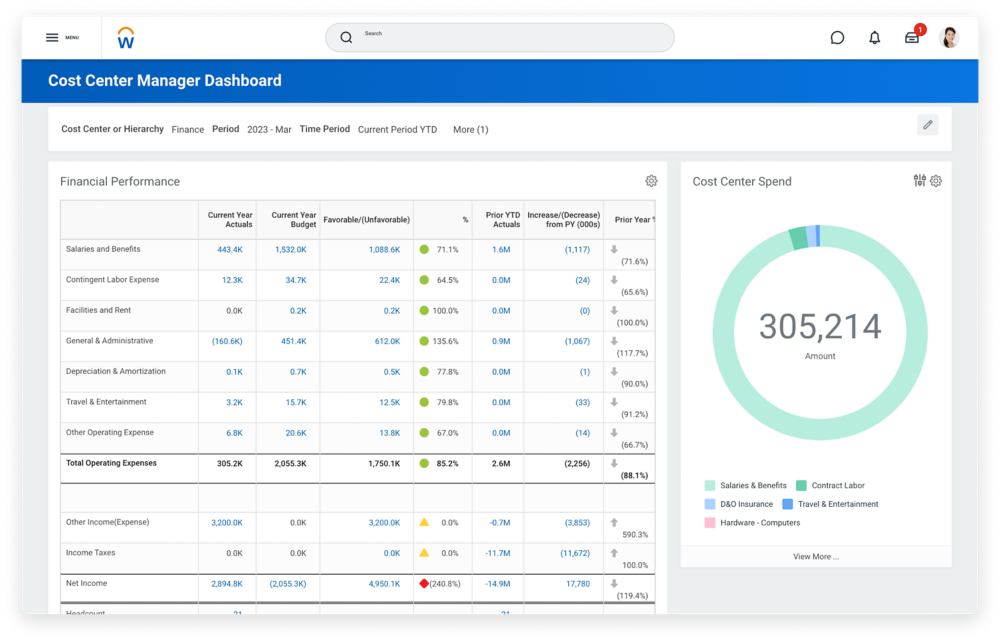The height and width of the screenshot is (642, 1000).
Task: Open the 443.4K Salaries and Benefits actuals
Action: [229, 250]
